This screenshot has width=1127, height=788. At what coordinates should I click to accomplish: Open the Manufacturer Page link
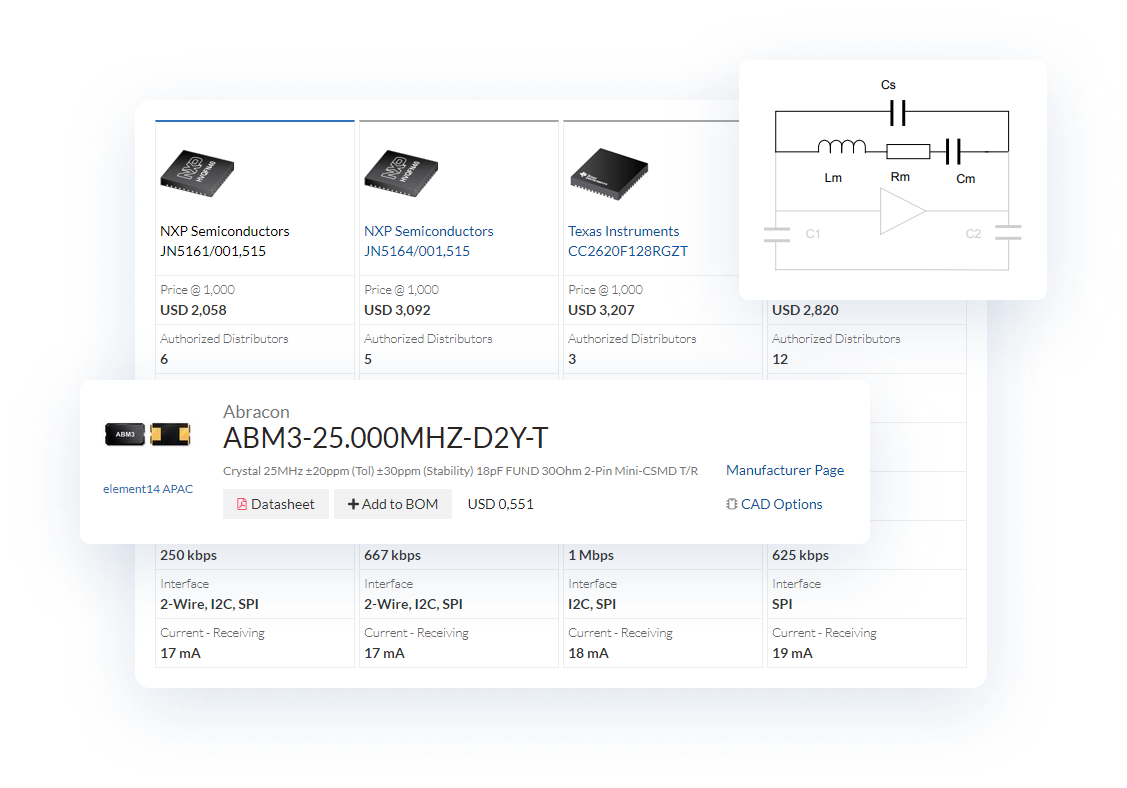coord(784,470)
